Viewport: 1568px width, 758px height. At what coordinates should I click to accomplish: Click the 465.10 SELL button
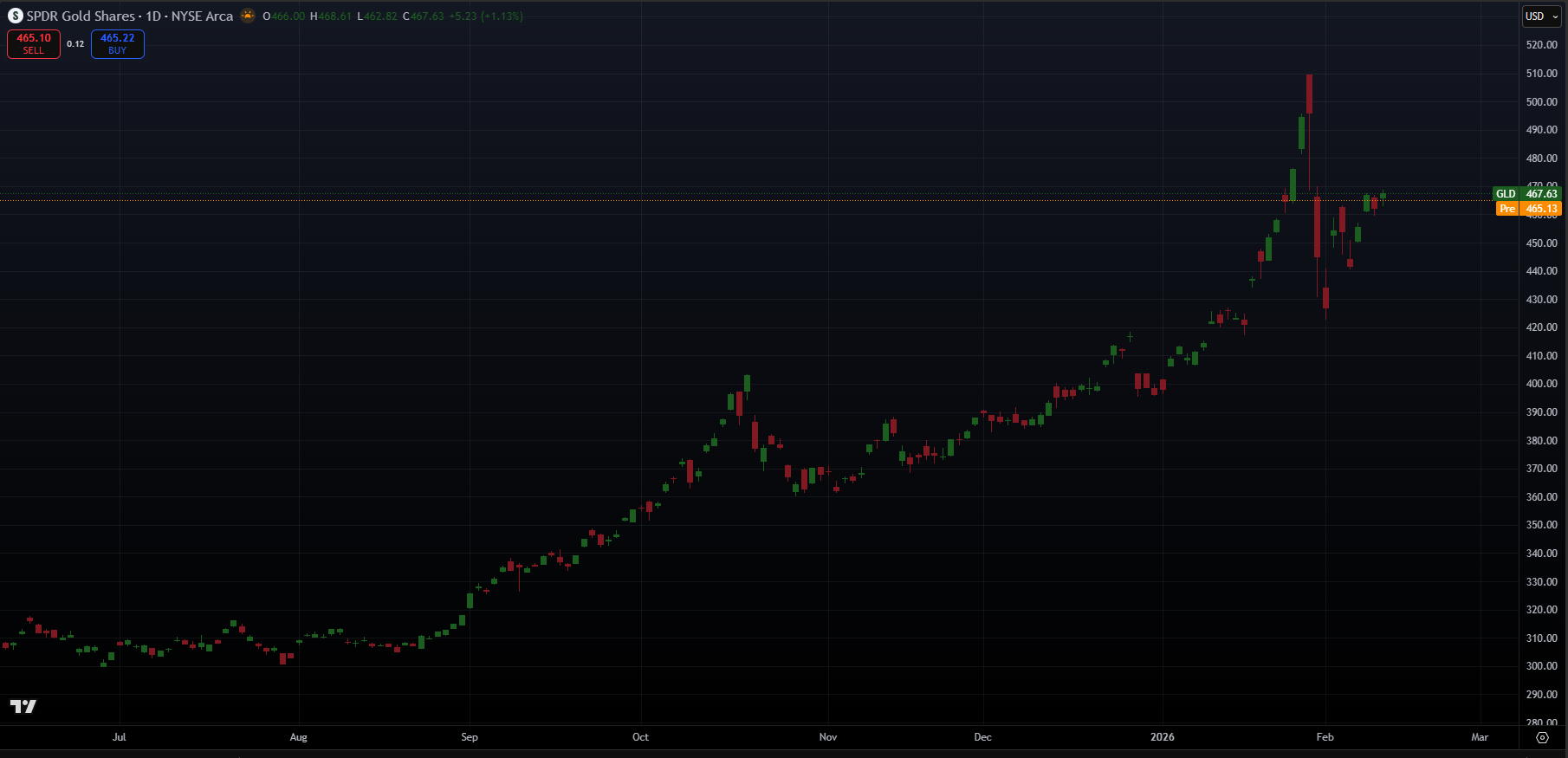(34, 44)
